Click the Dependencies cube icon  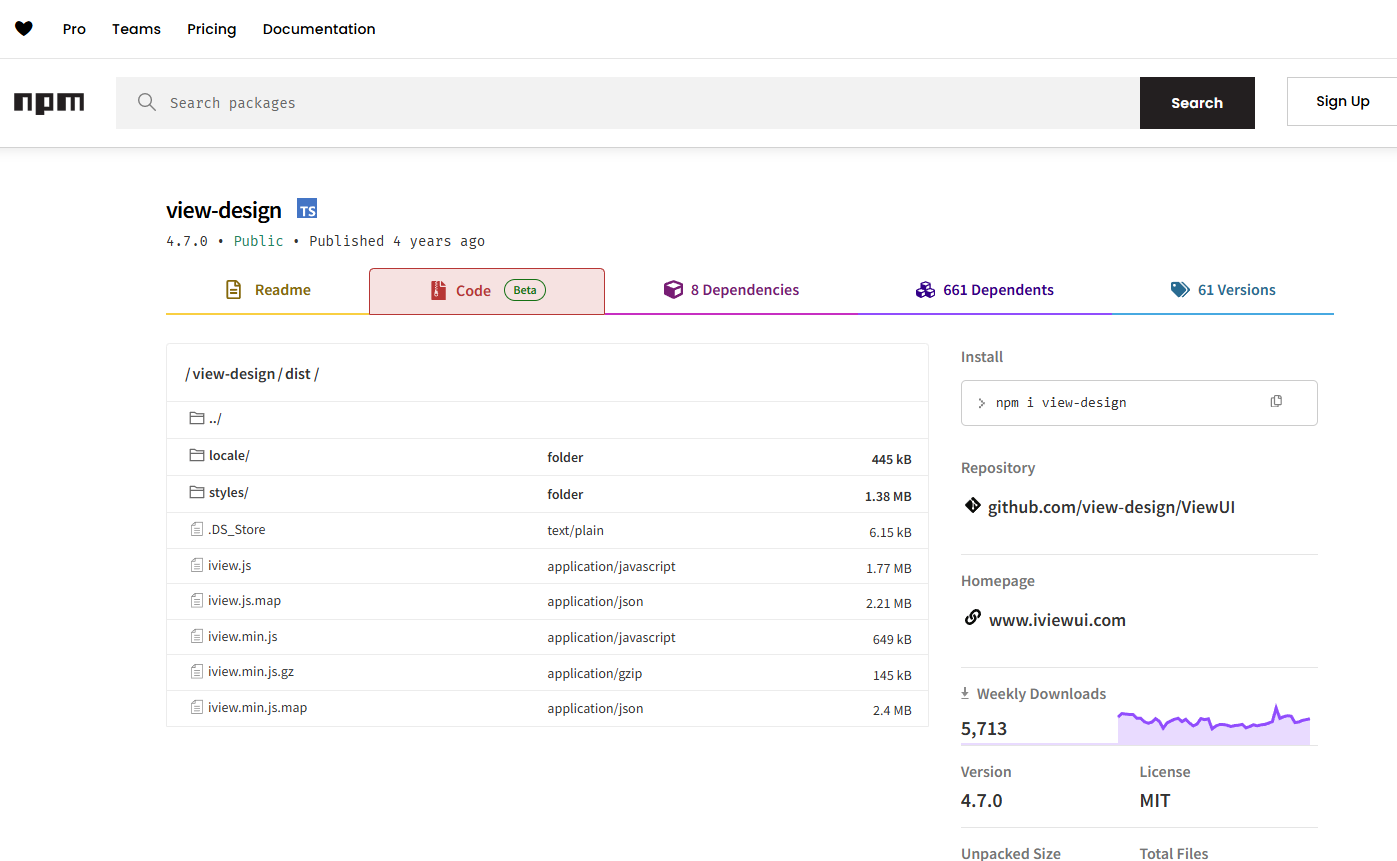673,290
